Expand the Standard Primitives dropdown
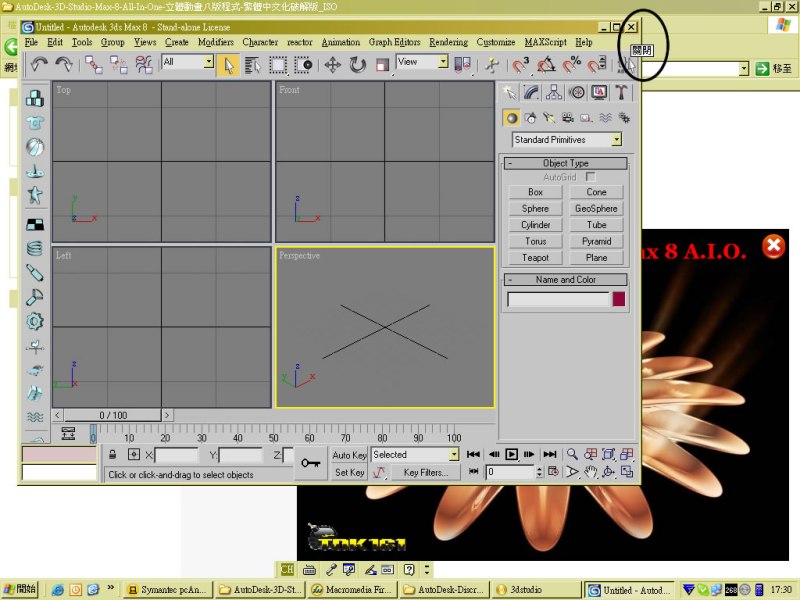The width and height of the screenshot is (800, 600). [616, 140]
